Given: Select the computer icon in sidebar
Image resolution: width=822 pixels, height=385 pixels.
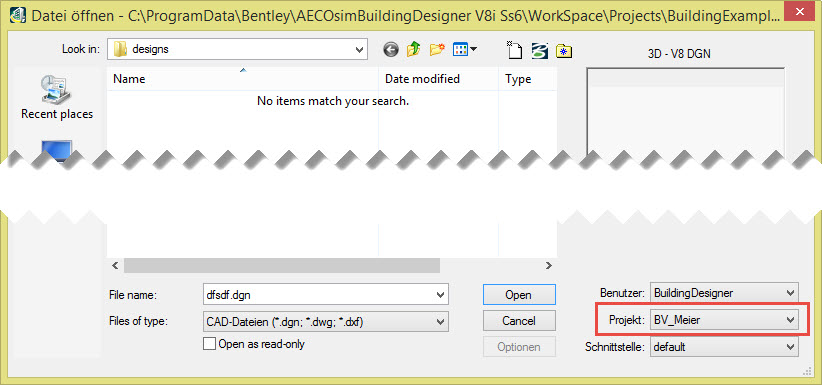Looking at the screenshot, I should pyautogui.click(x=57, y=151).
